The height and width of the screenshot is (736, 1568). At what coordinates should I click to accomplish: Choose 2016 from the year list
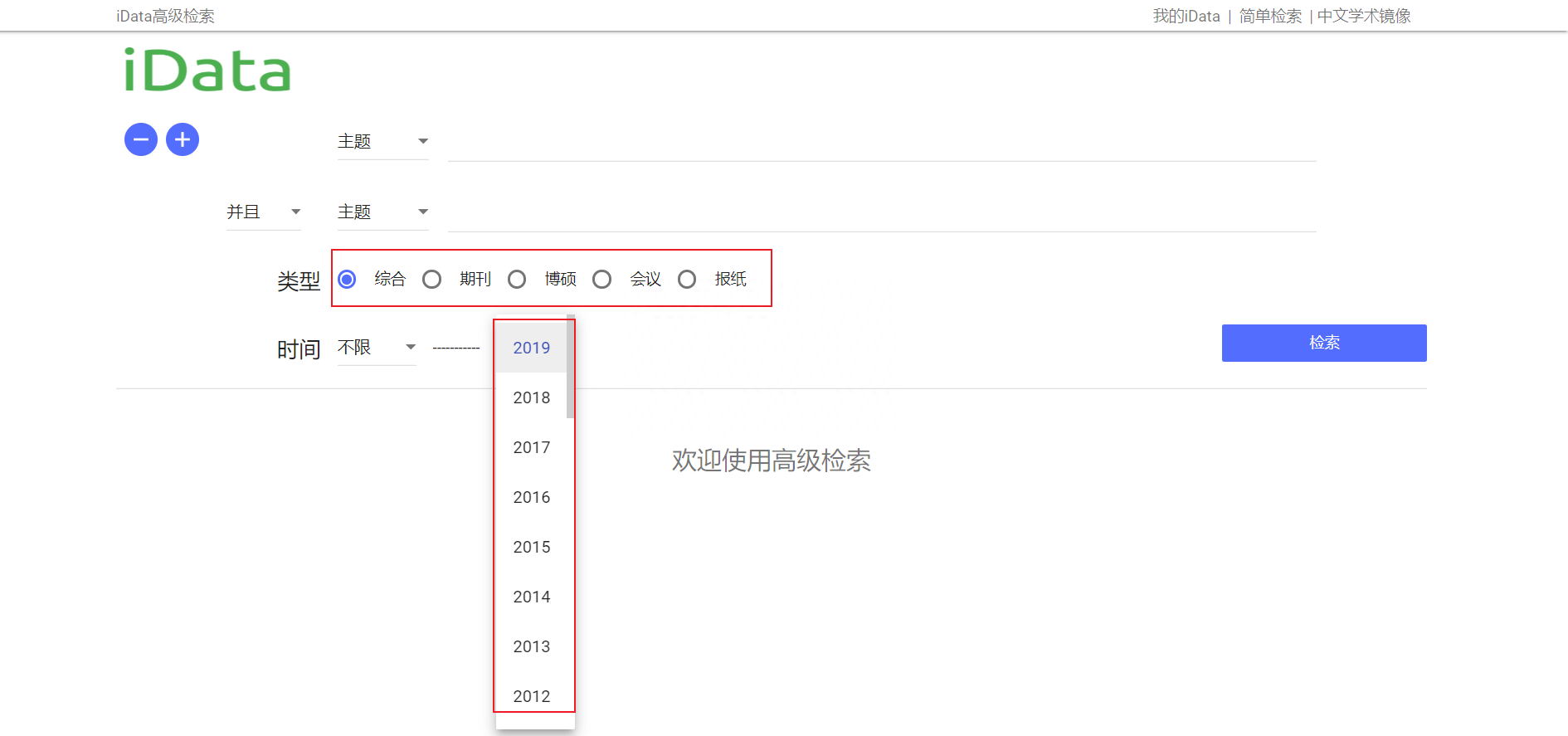click(531, 497)
